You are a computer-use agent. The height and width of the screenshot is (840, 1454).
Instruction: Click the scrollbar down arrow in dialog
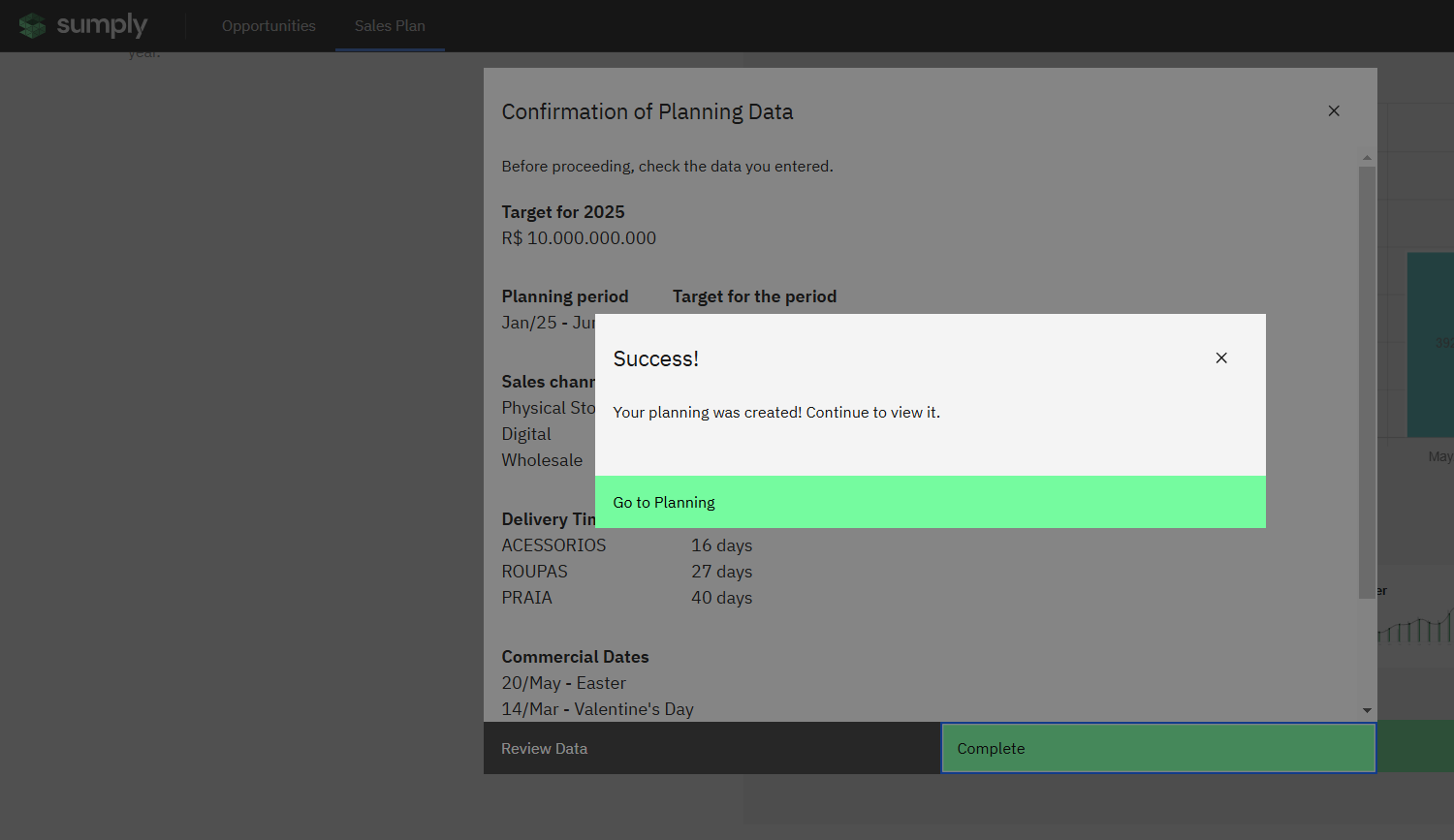pos(1367,710)
